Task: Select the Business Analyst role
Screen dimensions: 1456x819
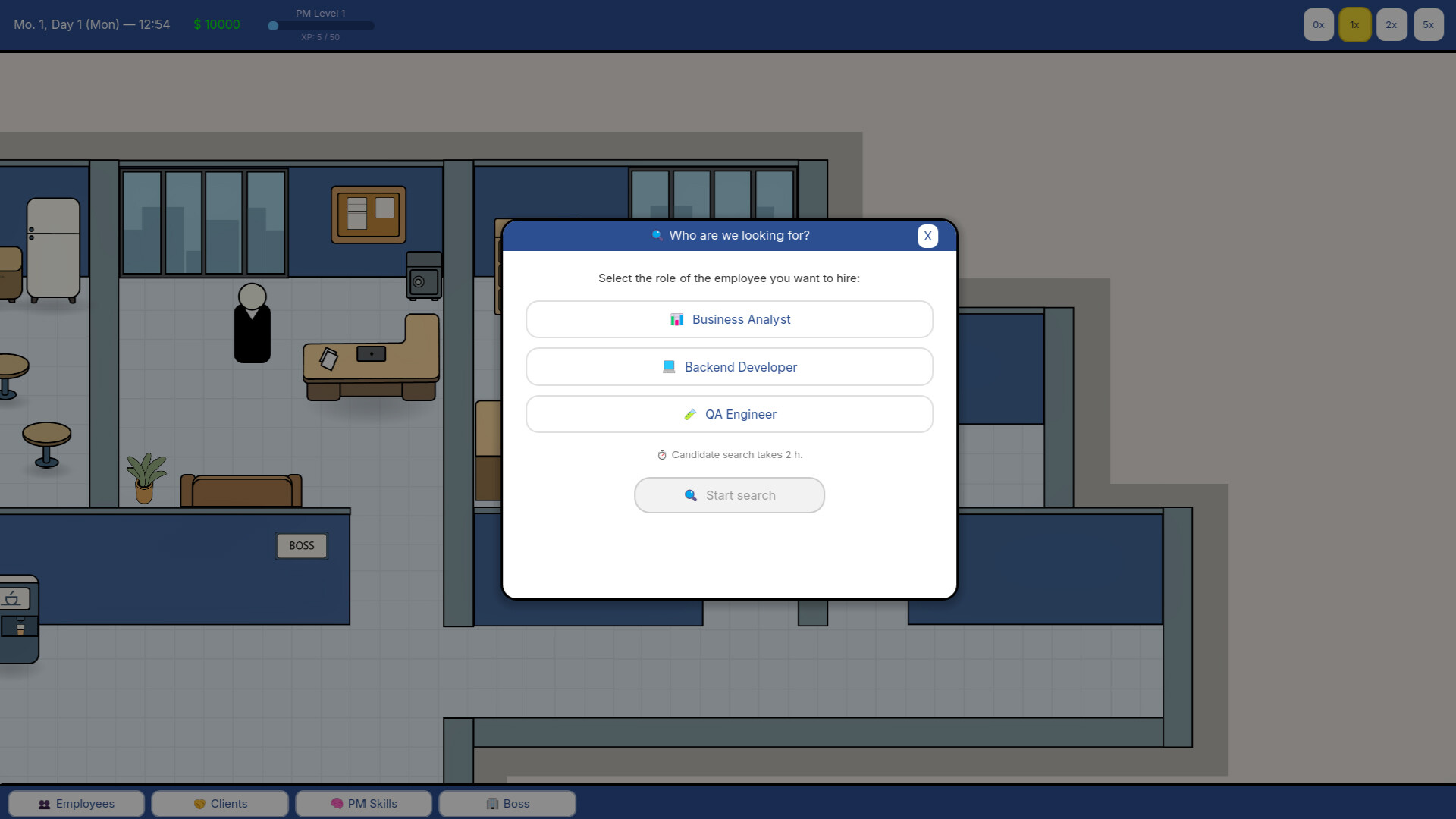Action: [730, 319]
